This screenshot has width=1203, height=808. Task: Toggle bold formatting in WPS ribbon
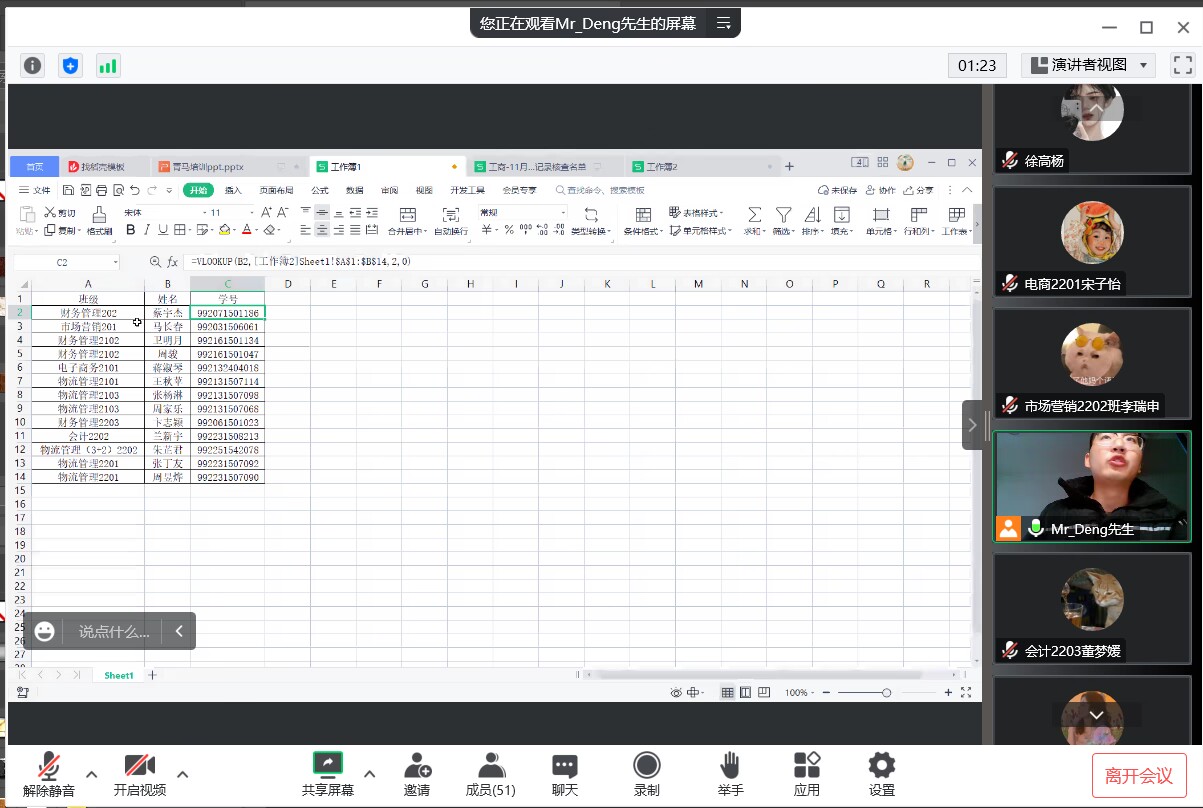(x=130, y=230)
